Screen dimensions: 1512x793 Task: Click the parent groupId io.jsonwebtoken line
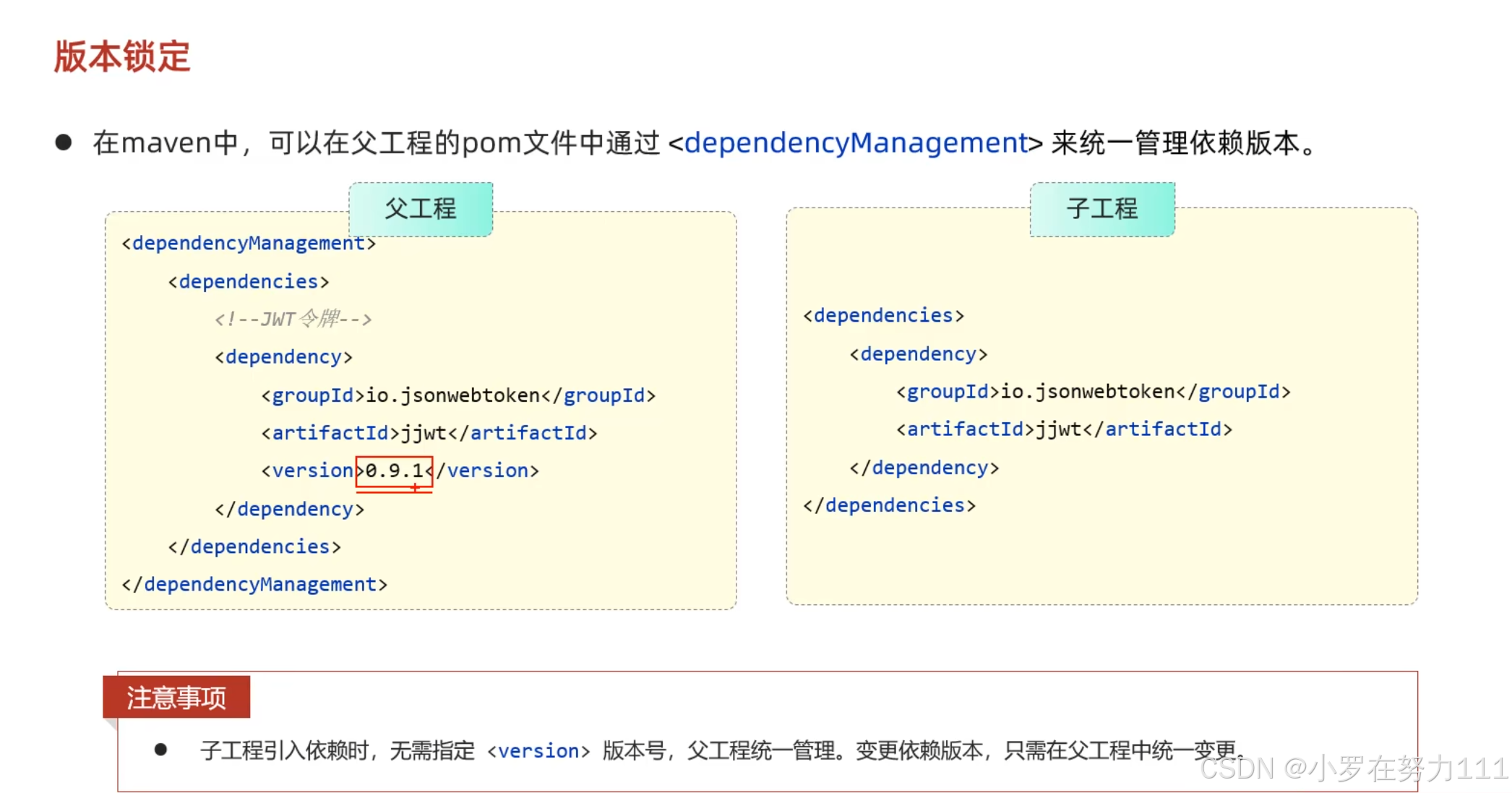point(458,395)
